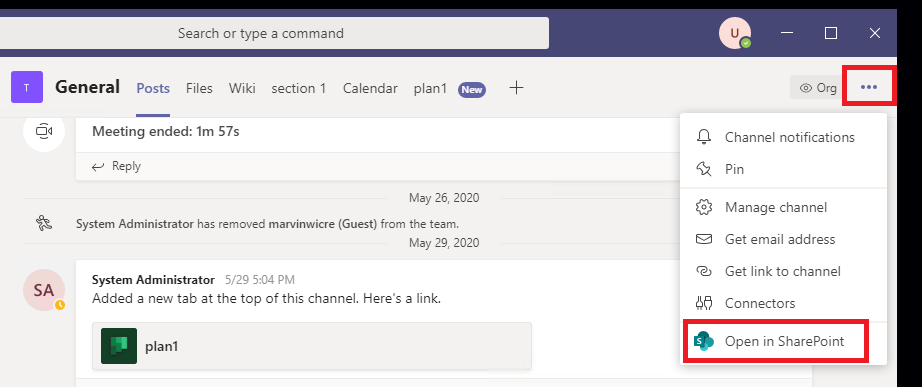922x387 pixels.
Task: Click the Manage channel gear icon
Action: pos(704,207)
